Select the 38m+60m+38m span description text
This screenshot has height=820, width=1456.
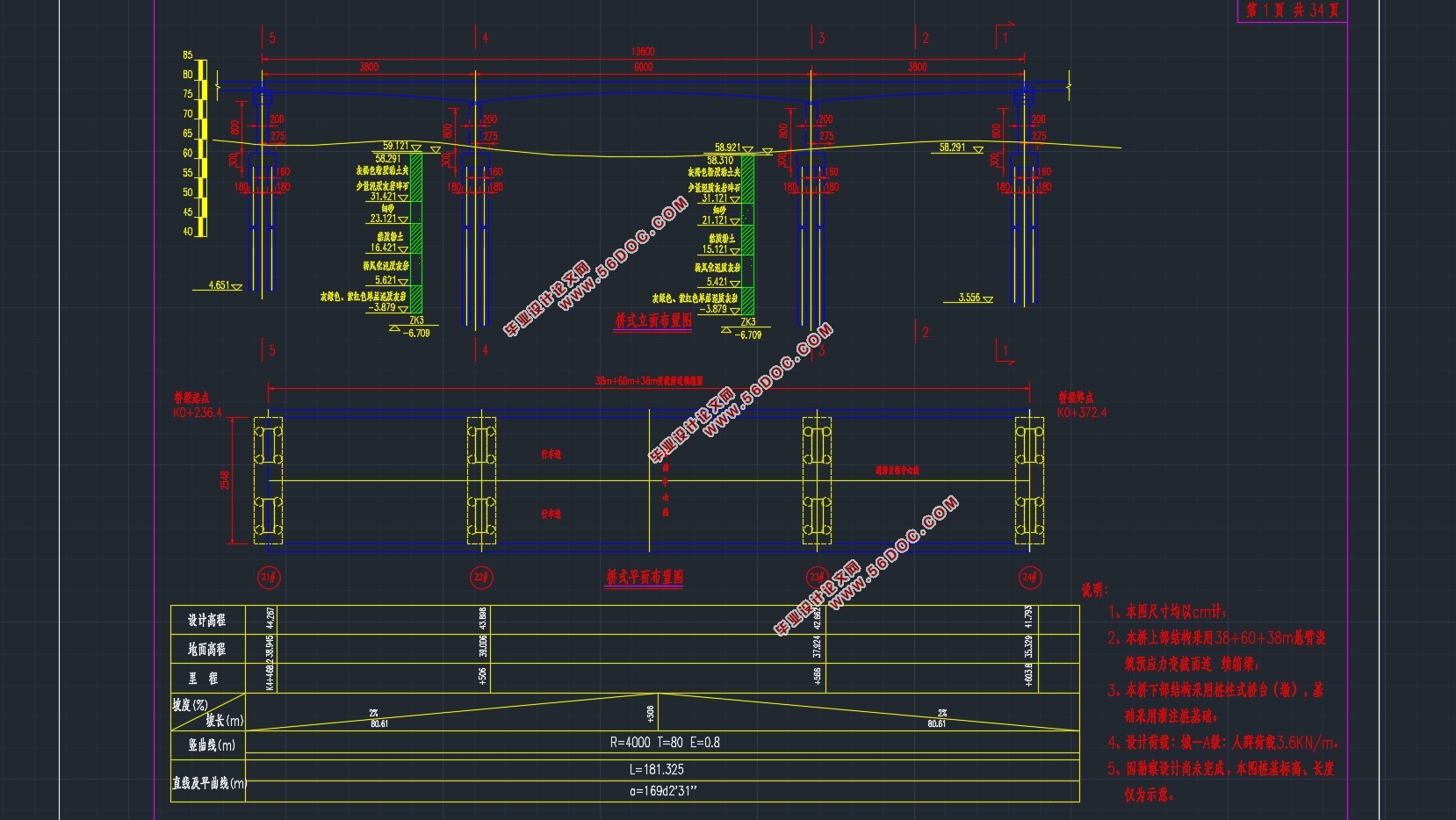point(648,381)
